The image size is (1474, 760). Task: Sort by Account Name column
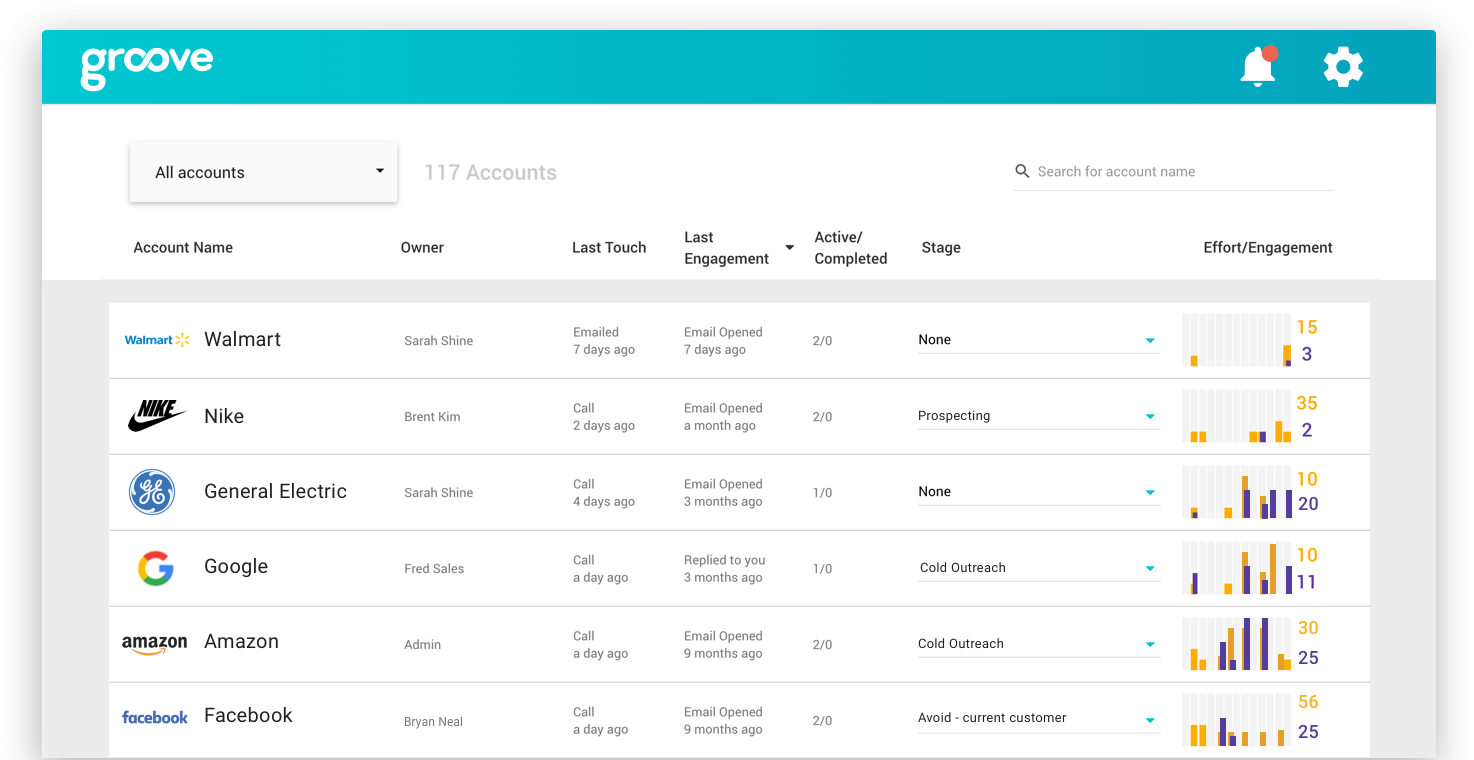coord(183,248)
